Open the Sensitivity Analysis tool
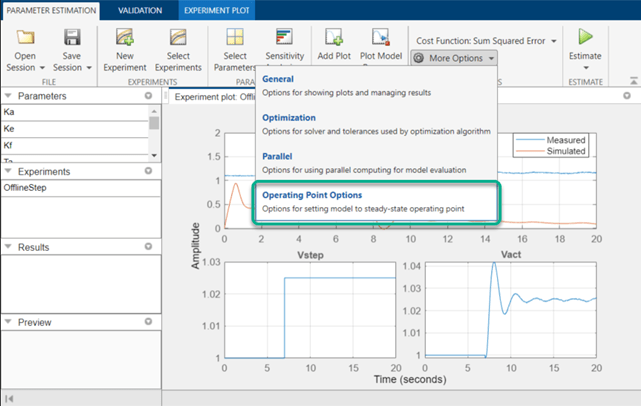 pyautogui.click(x=285, y=46)
